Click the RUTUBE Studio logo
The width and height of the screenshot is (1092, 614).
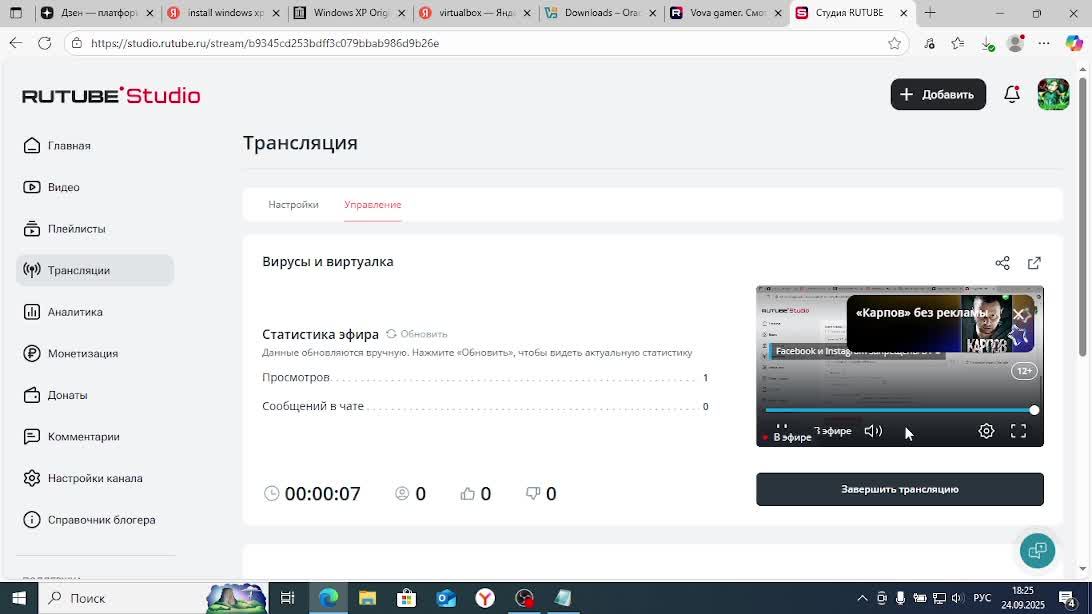pyautogui.click(x=111, y=95)
